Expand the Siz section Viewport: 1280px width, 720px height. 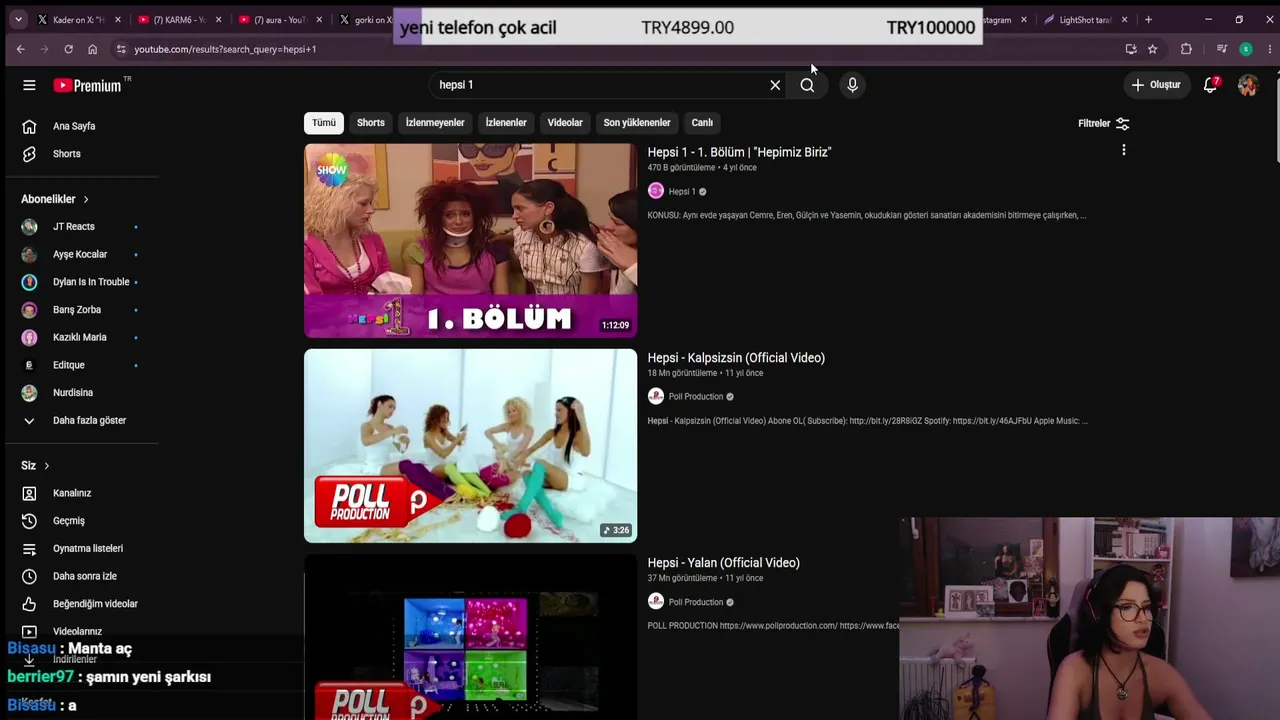point(35,465)
